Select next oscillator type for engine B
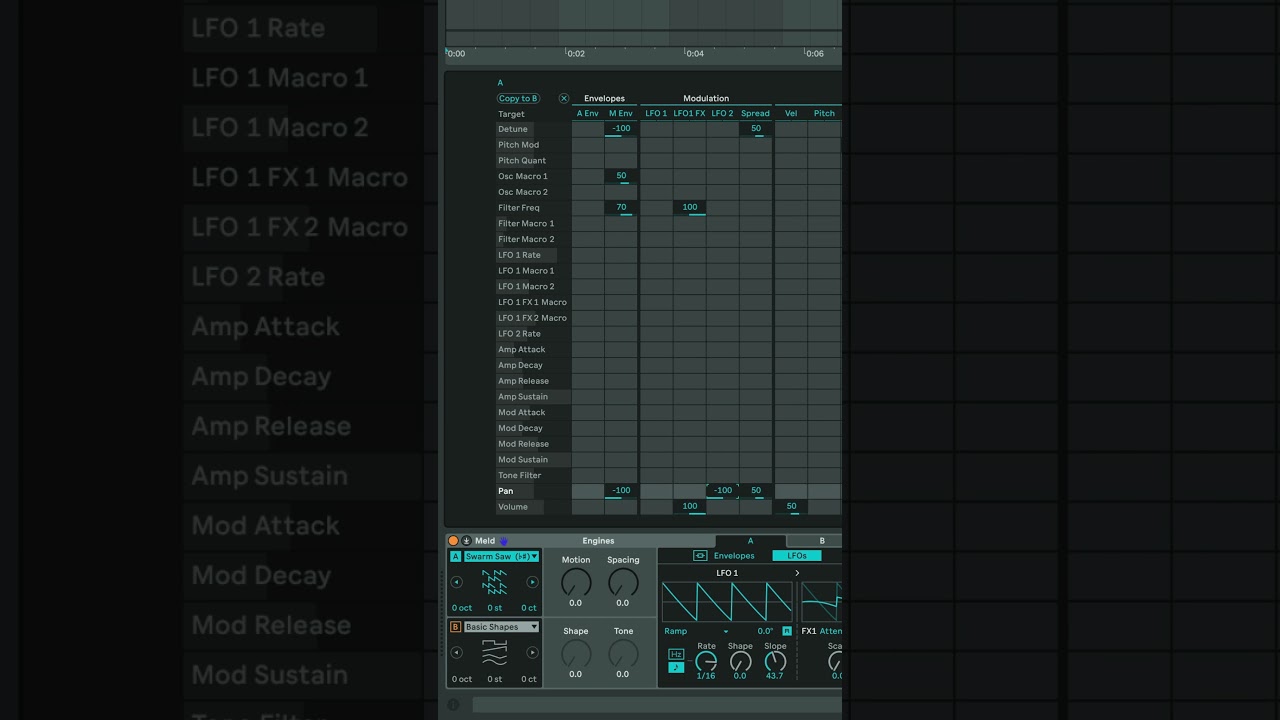1280x720 pixels. coord(532,653)
